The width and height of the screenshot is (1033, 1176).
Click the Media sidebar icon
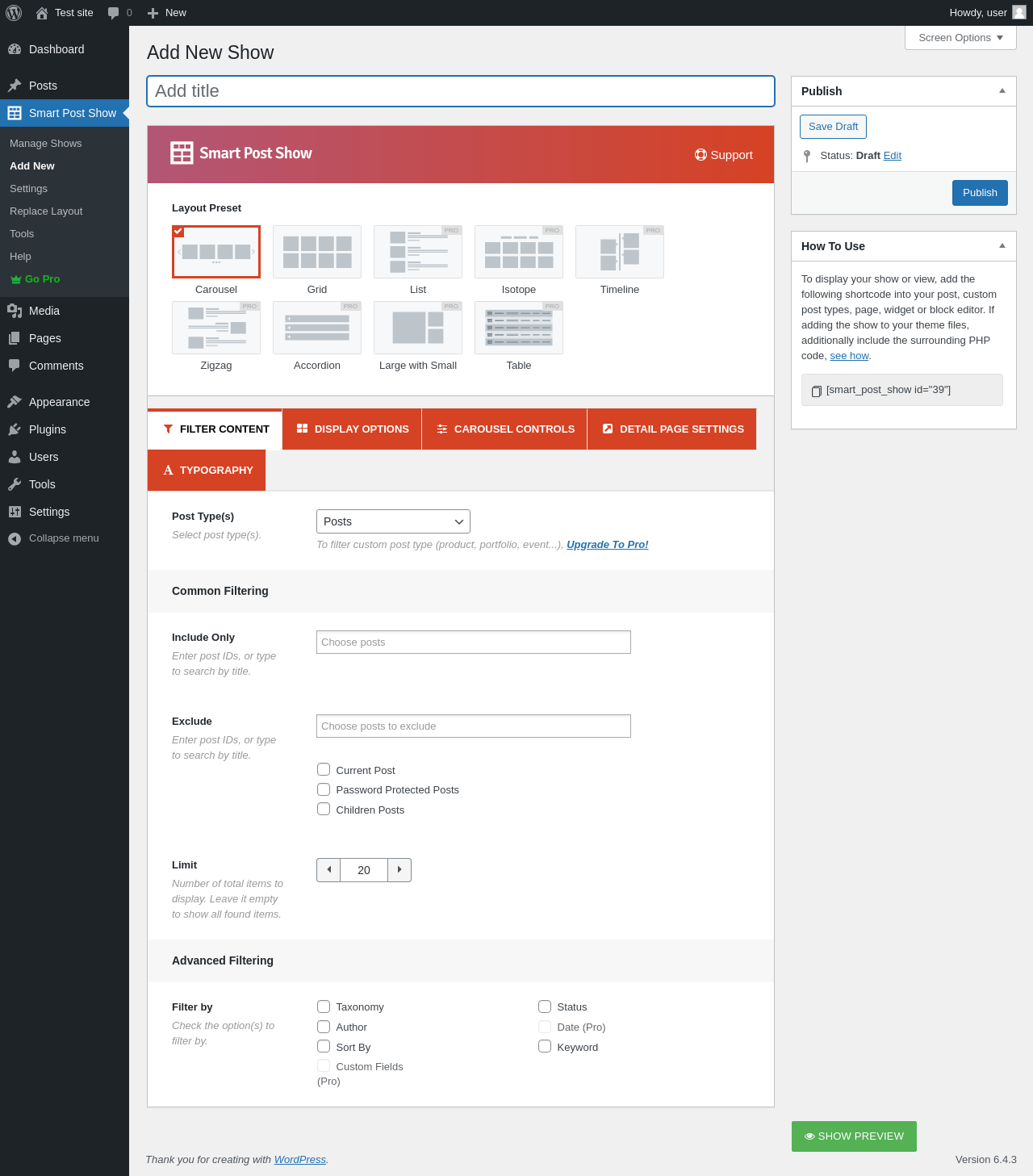15,311
